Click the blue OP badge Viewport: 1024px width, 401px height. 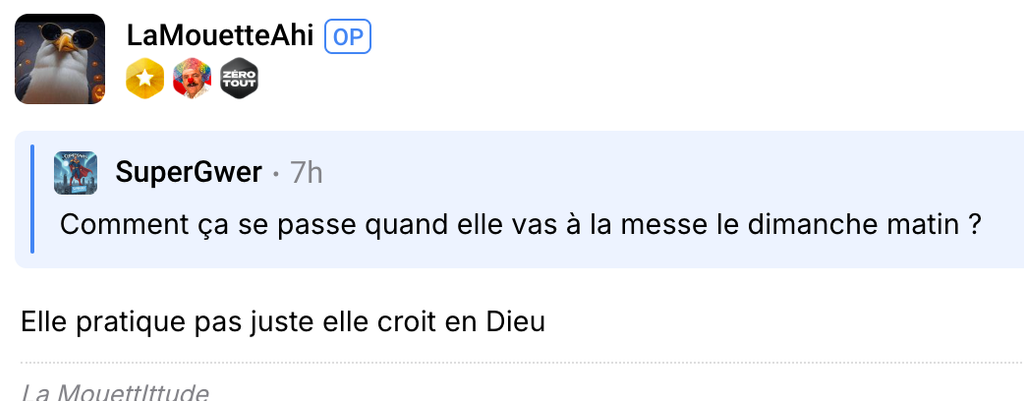click(347, 37)
